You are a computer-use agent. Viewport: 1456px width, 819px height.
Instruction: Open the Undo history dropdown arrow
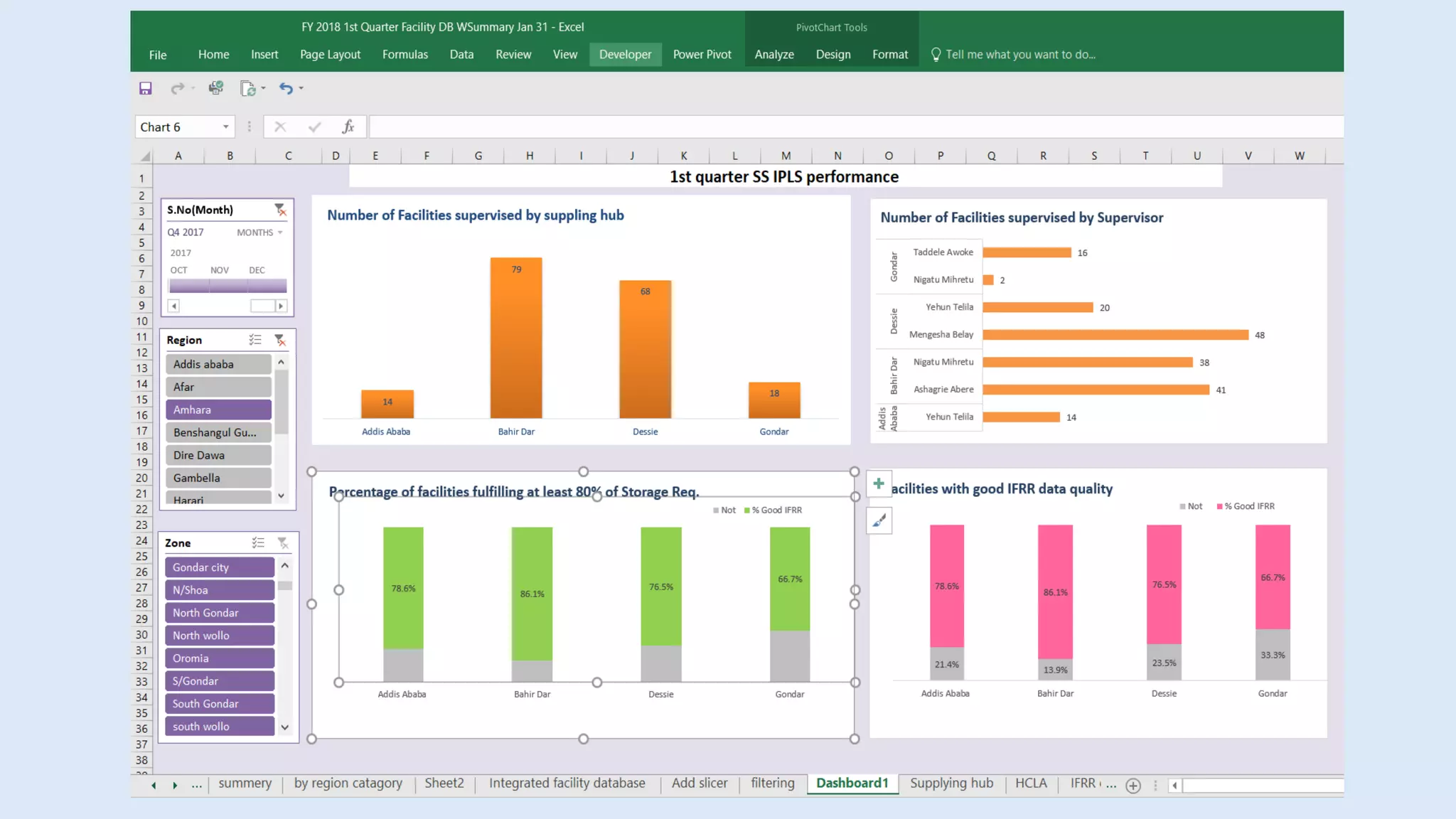pyautogui.click(x=301, y=88)
